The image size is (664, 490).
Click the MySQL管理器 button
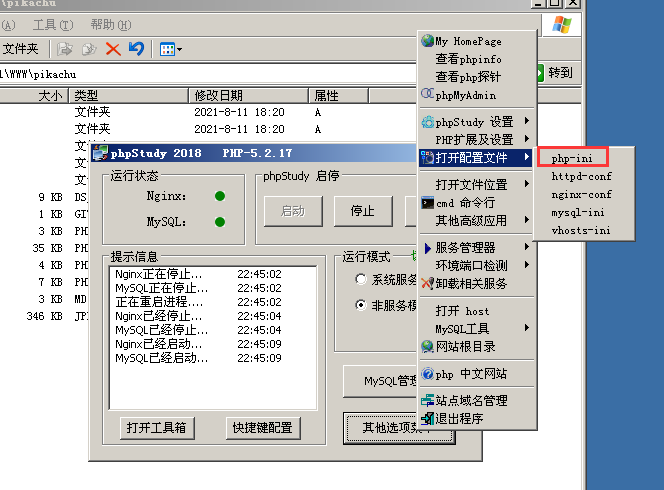point(380,381)
